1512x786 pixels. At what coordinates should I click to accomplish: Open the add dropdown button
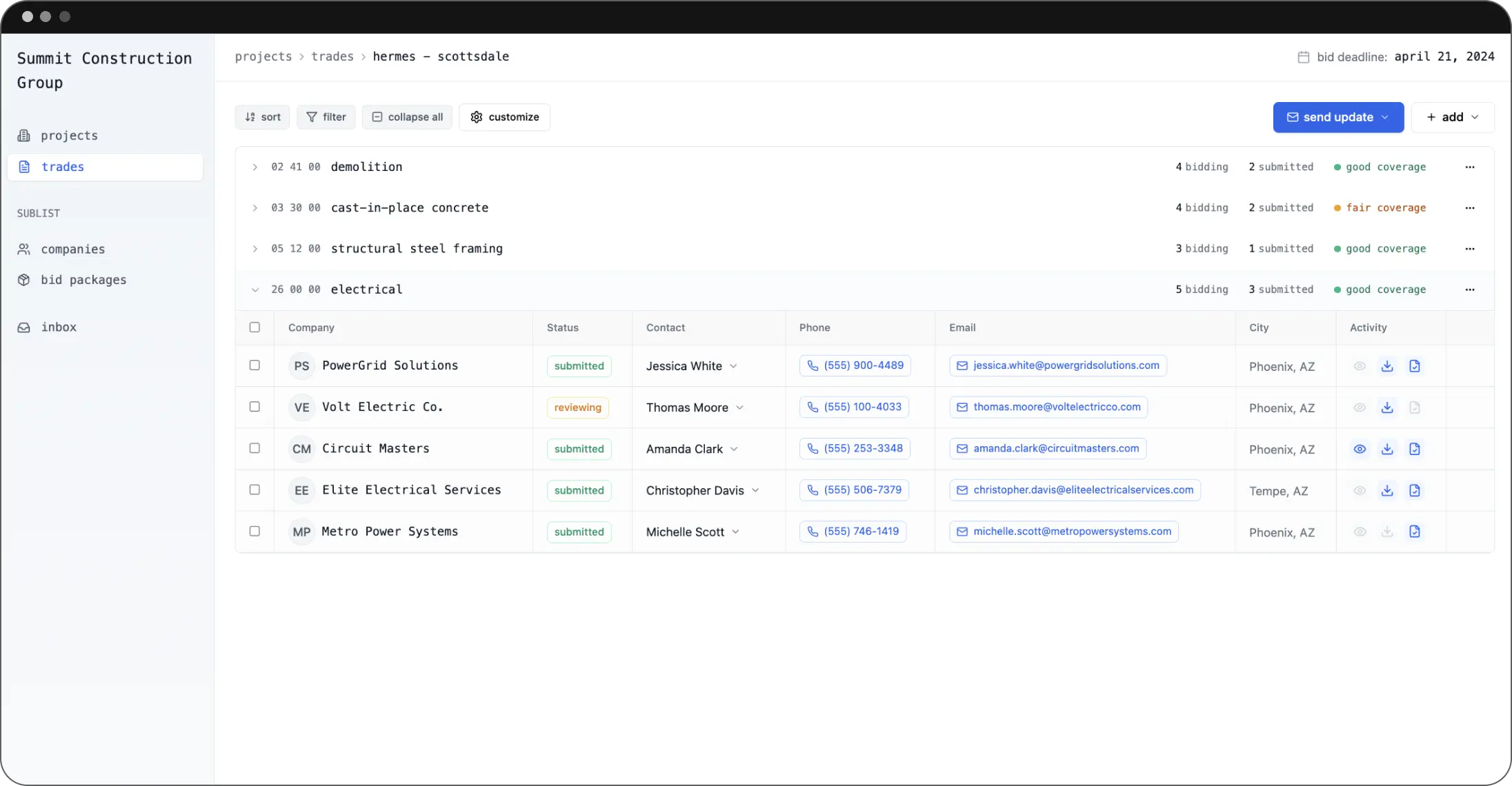(1452, 117)
